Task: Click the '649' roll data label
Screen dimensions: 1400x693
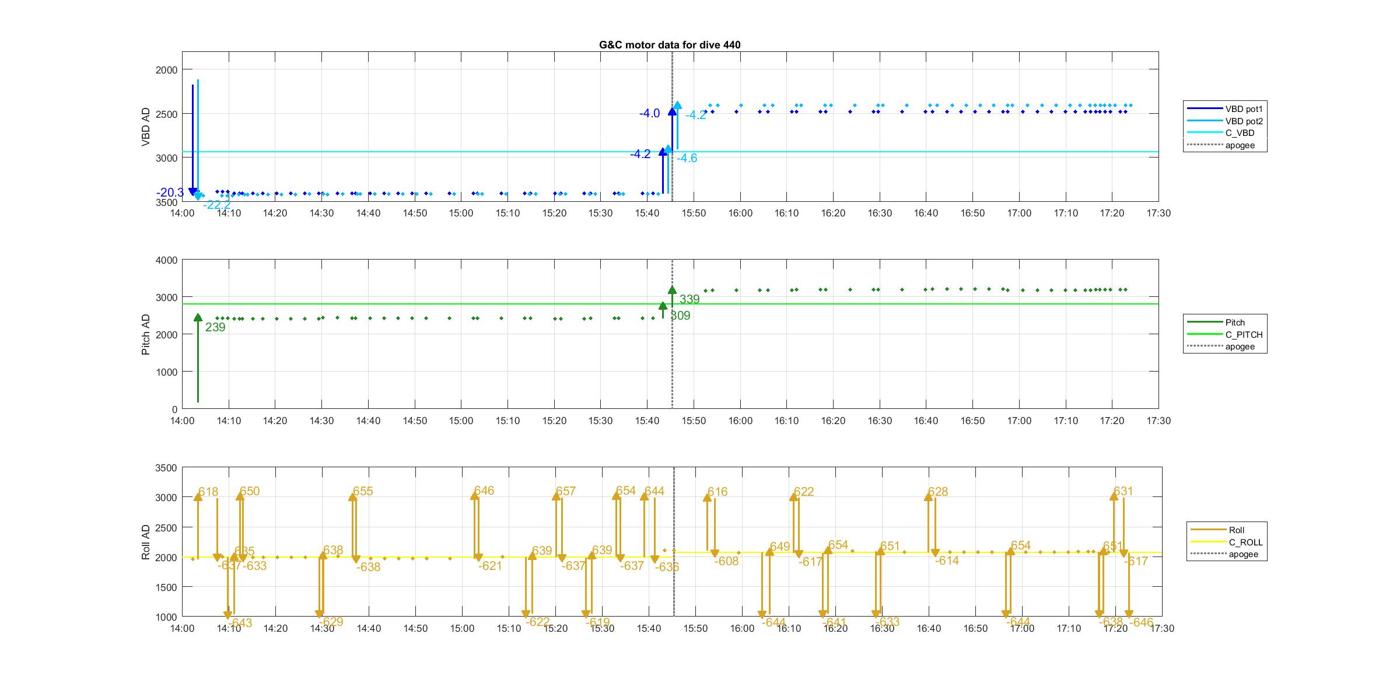Action: [x=780, y=547]
